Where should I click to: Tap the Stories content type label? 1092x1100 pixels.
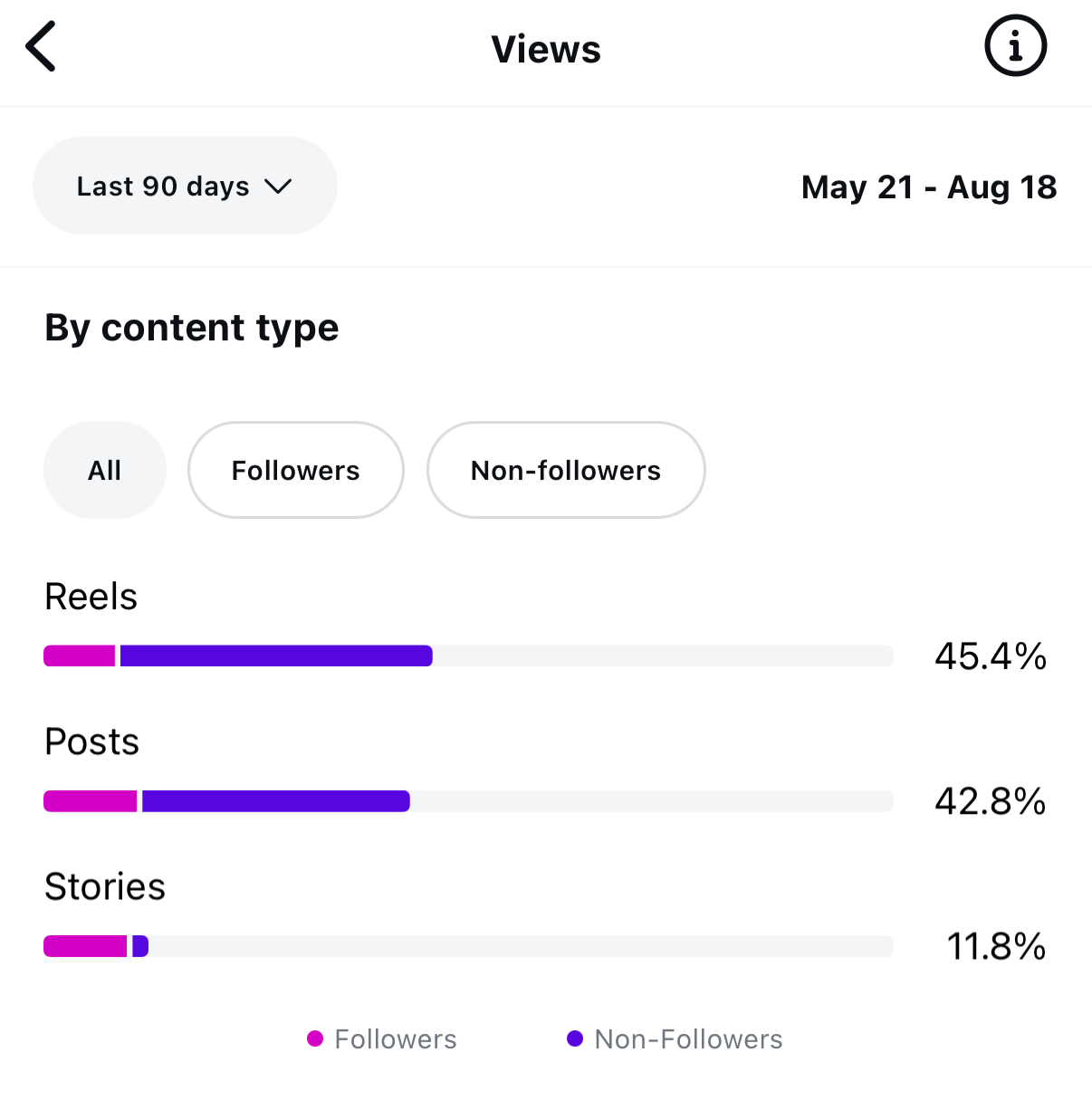106,886
